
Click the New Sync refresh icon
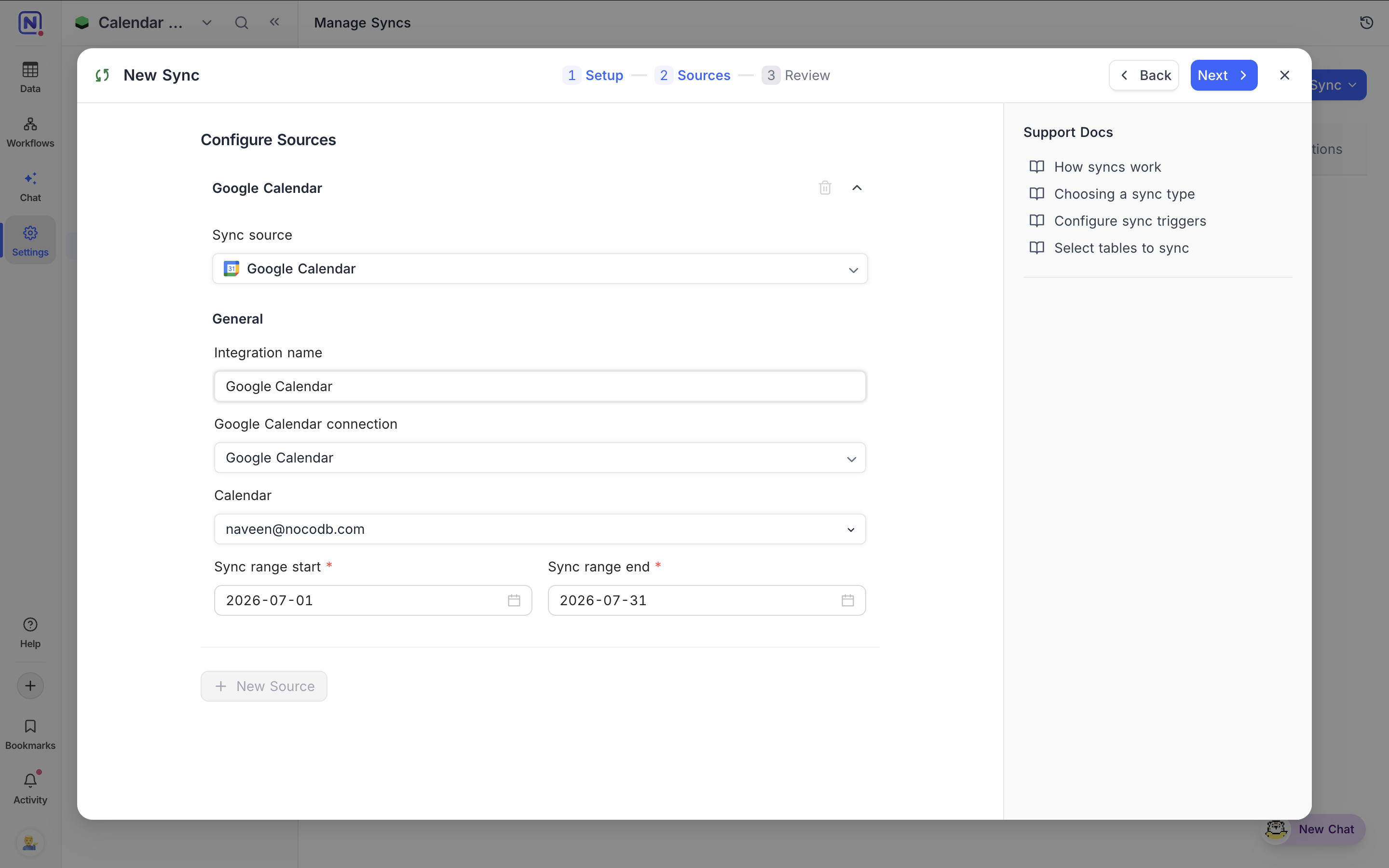[x=103, y=75]
